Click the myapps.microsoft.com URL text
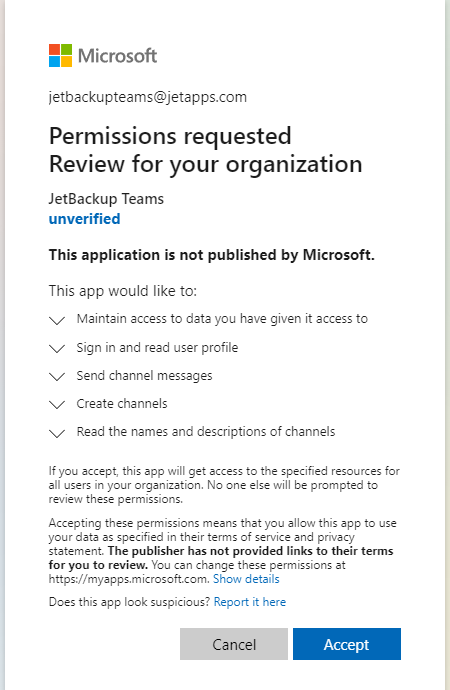This screenshot has width=450, height=690. (128, 579)
